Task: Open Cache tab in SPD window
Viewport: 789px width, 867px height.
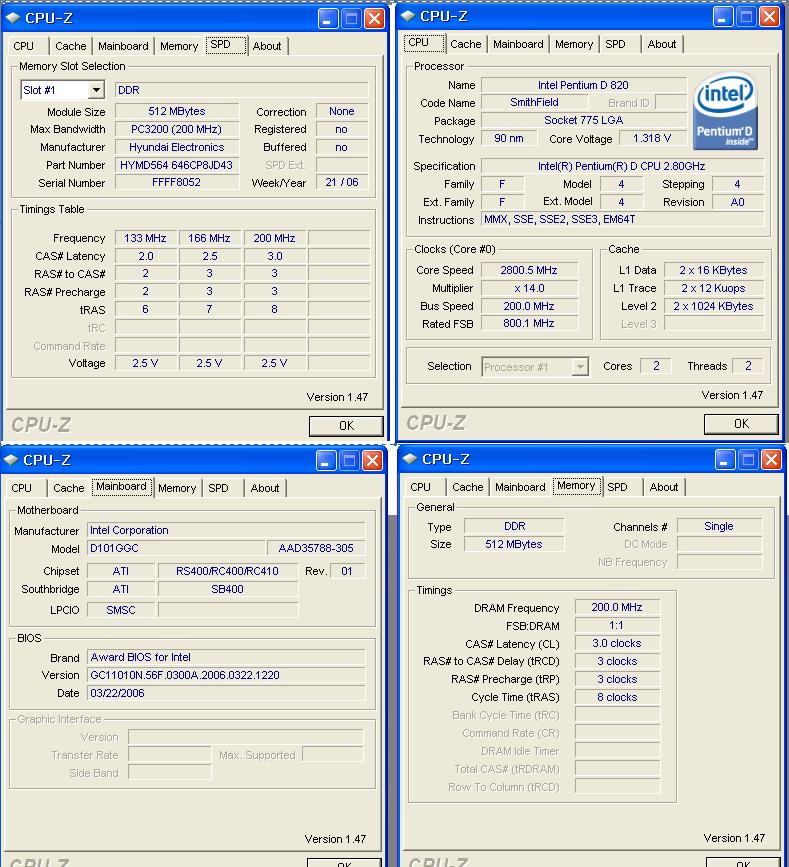Action: point(70,46)
